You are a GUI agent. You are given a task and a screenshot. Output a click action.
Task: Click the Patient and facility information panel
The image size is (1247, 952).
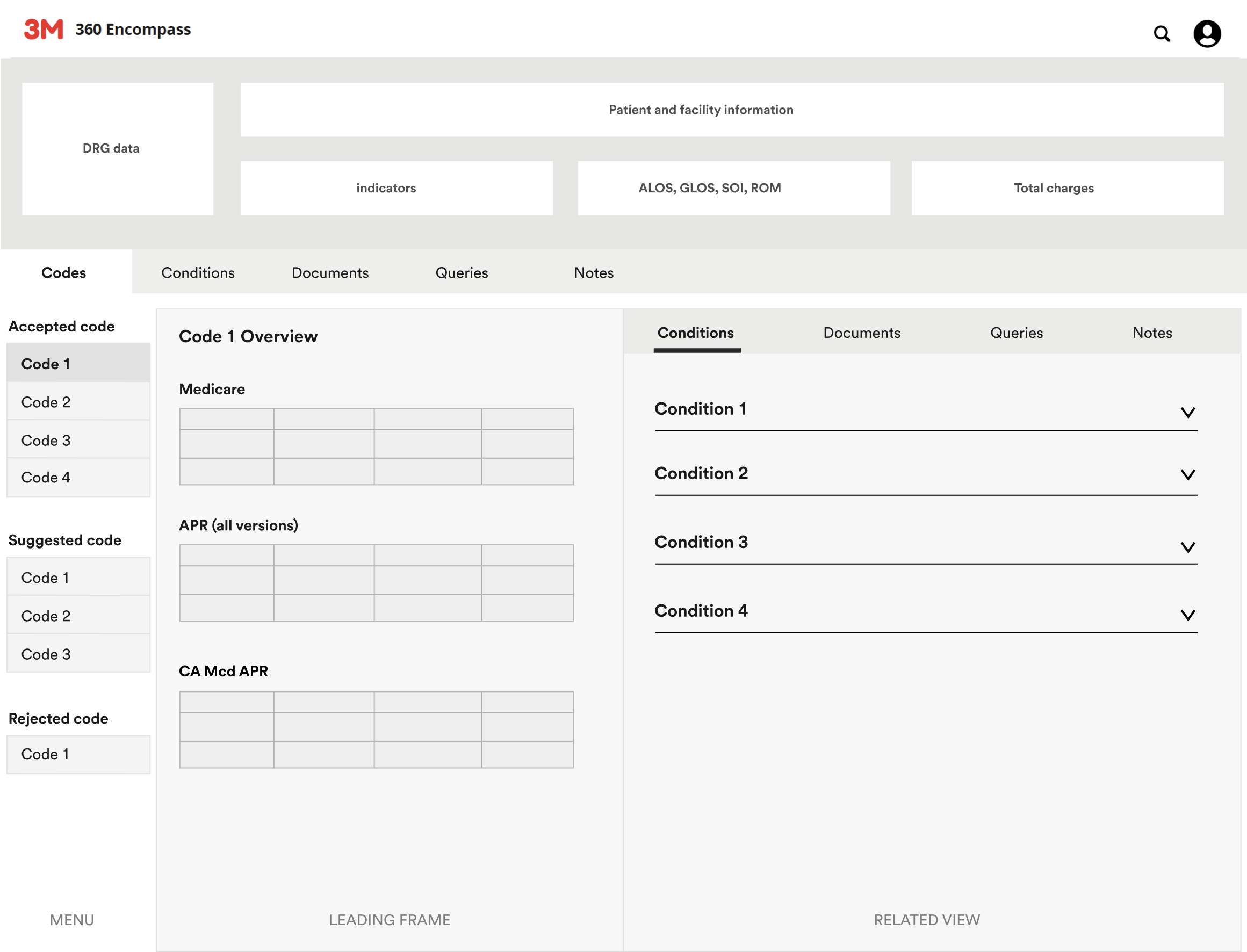click(731, 110)
